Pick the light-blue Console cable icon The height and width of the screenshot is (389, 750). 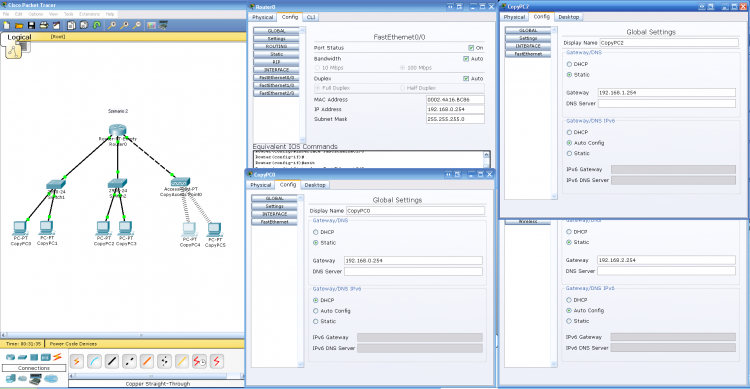point(94,361)
